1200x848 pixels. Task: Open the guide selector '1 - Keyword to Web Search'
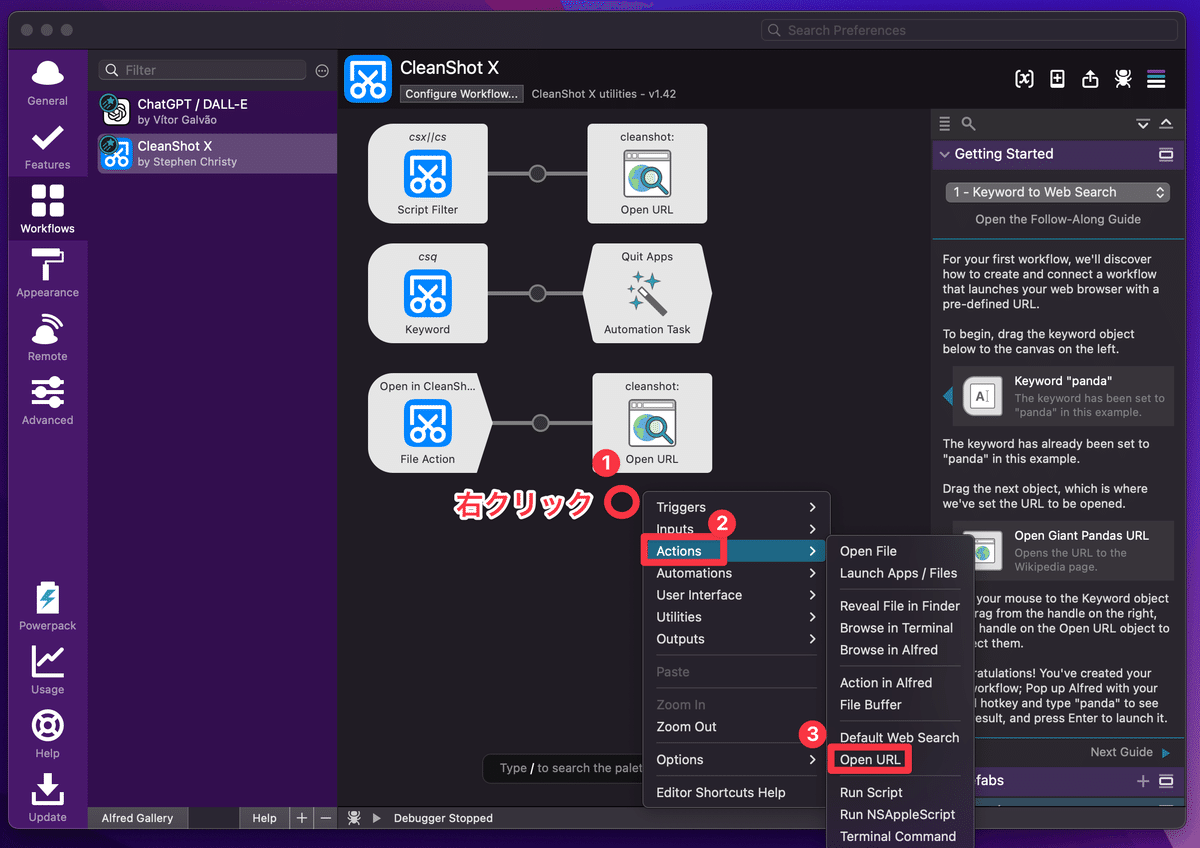pyautogui.click(x=1058, y=192)
